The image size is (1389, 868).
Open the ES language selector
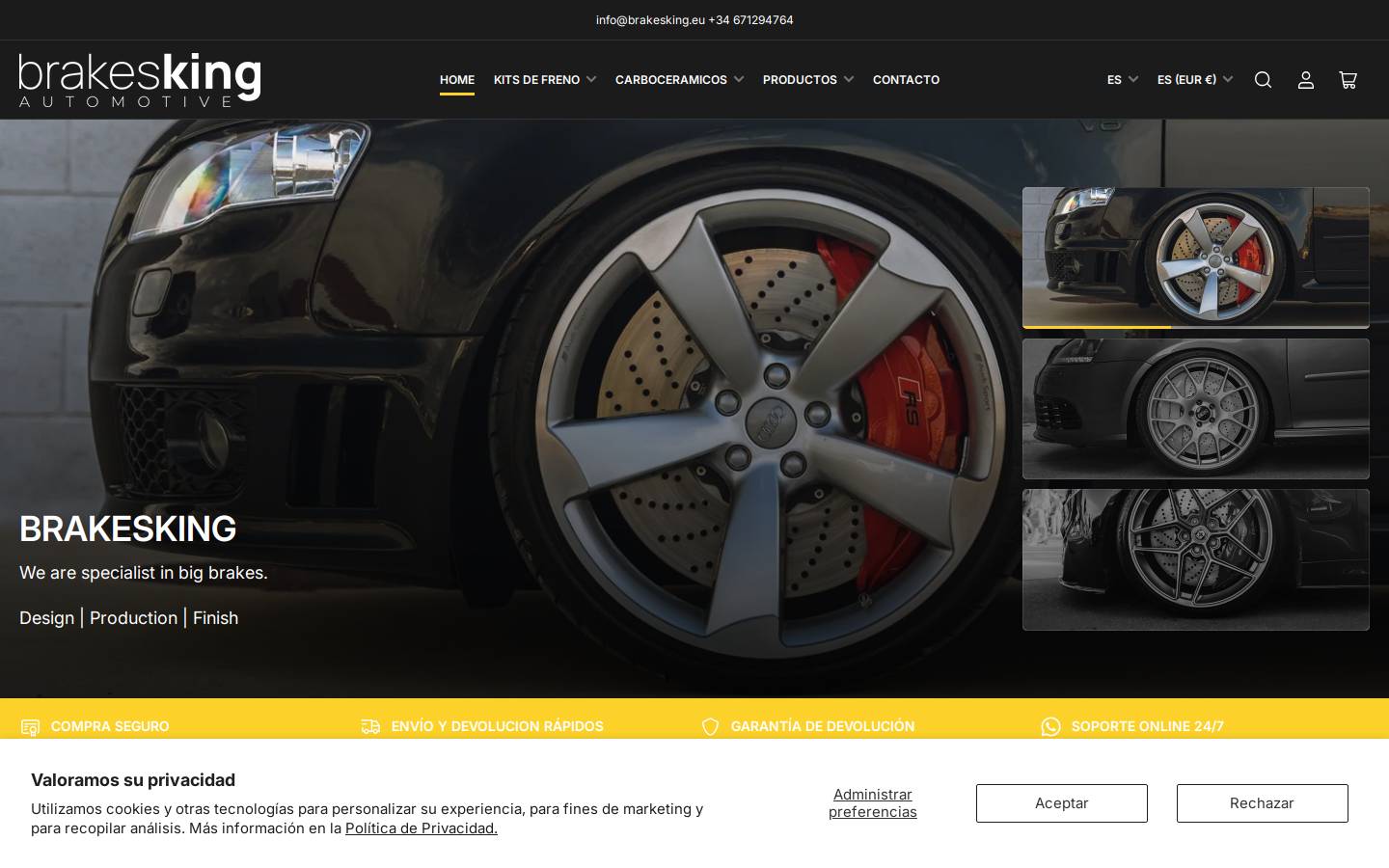point(1123,80)
